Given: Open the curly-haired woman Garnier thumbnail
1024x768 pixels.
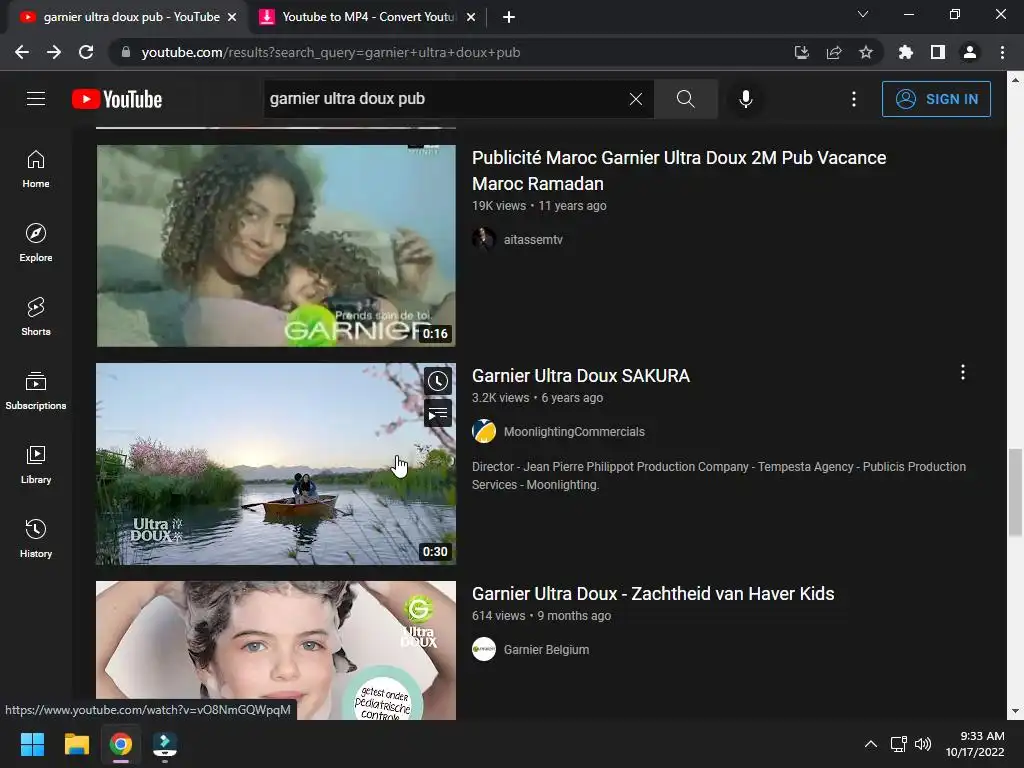Looking at the screenshot, I should pyautogui.click(x=276, y=246).
